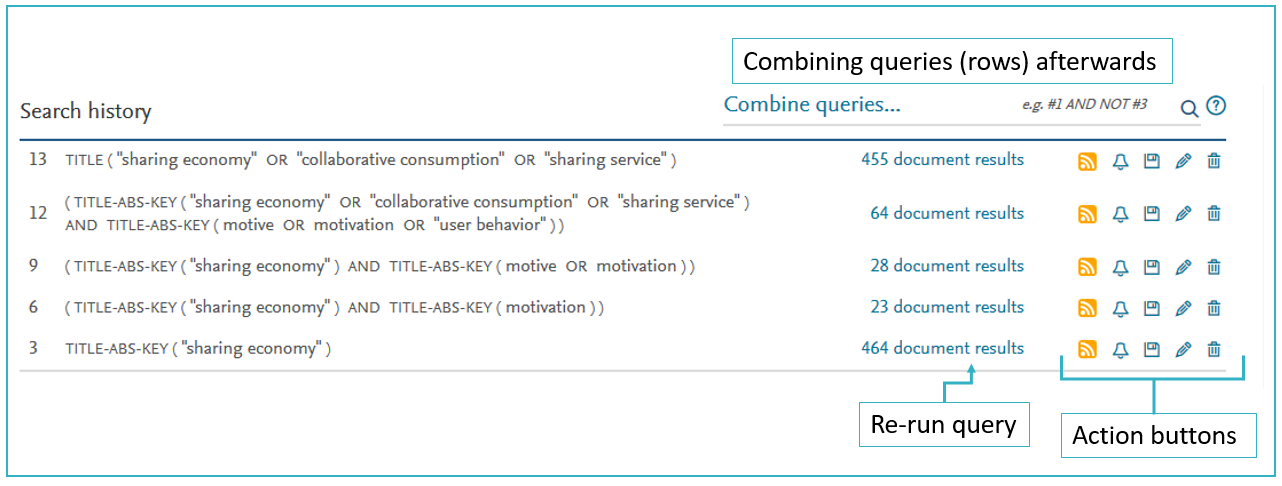Re-run query via 28 document results
The height and width of the screenshot is (486, 1282).
tap(947, 266)
